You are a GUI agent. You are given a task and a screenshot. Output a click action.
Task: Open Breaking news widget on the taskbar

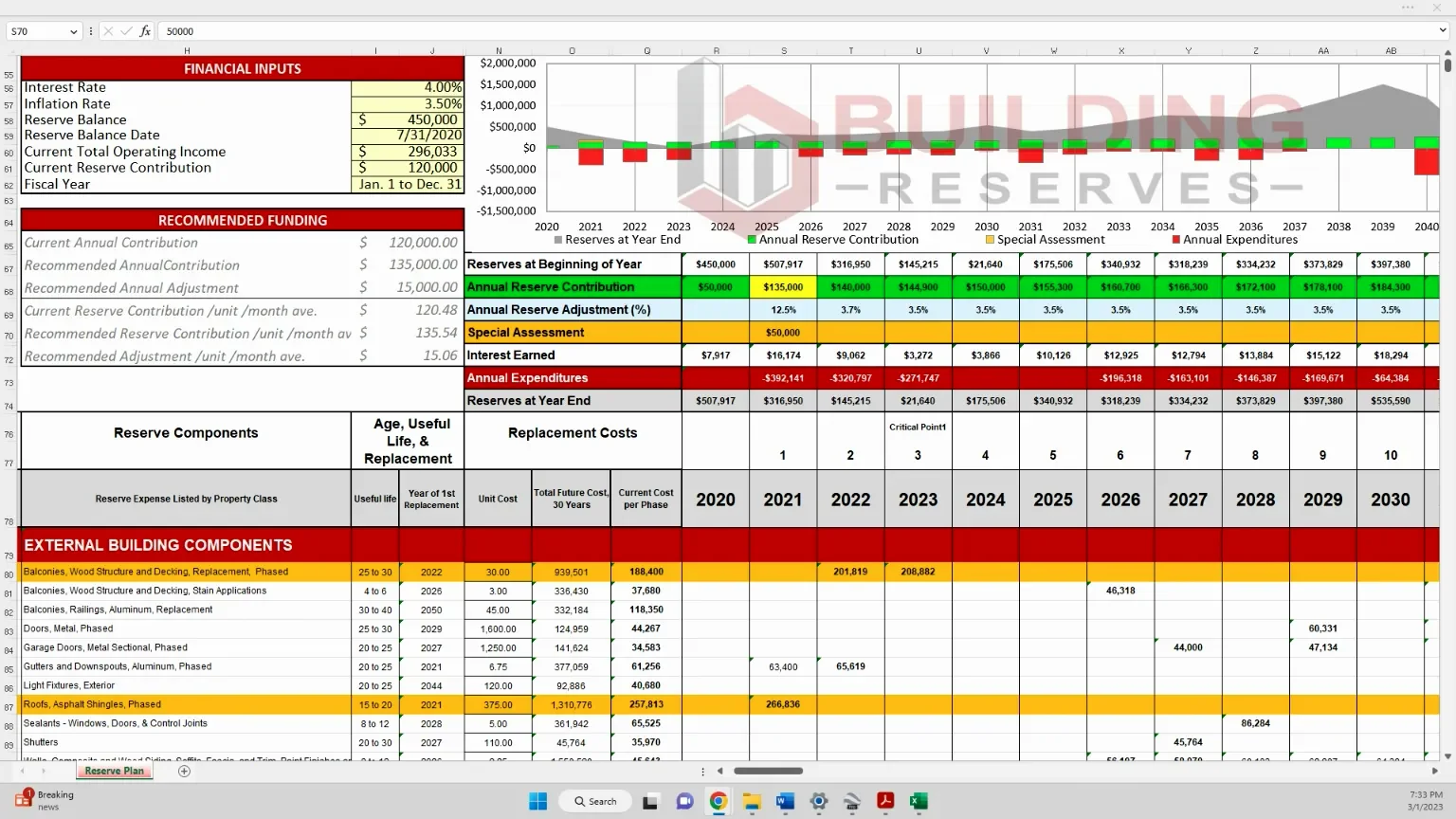point(44,800)
